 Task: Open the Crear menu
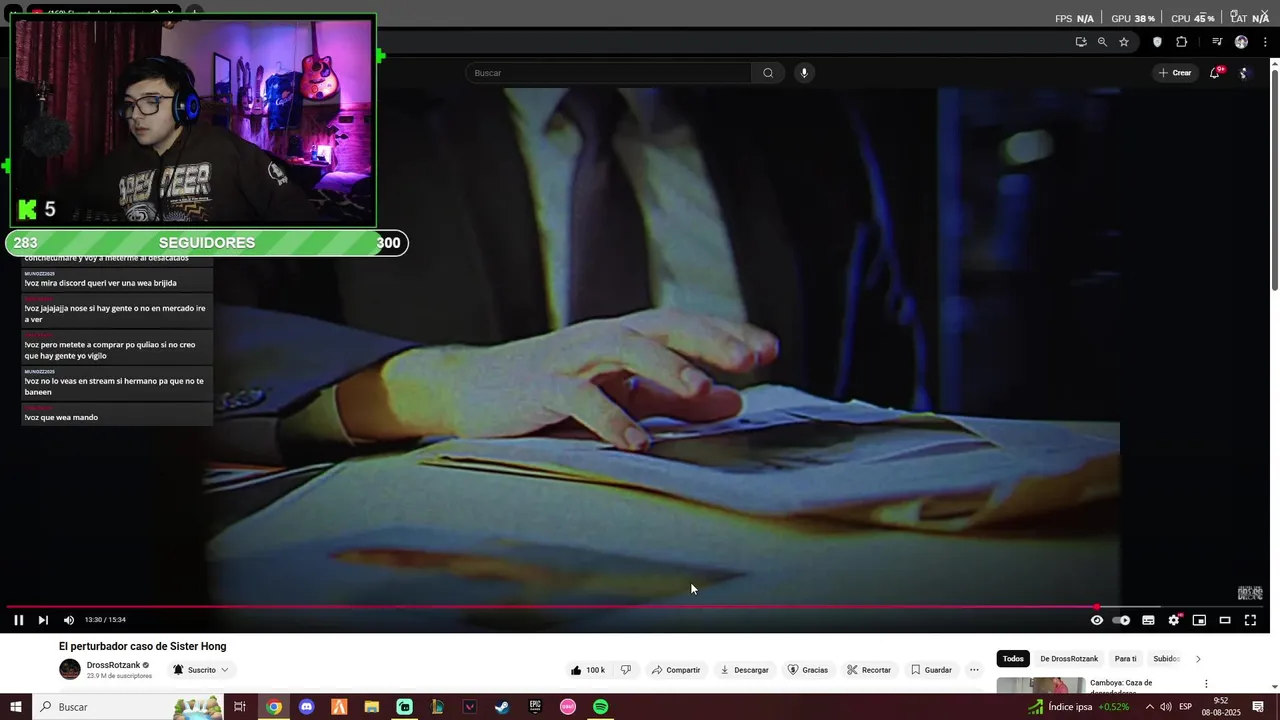pyautogui.click(x=1175, y=73)
